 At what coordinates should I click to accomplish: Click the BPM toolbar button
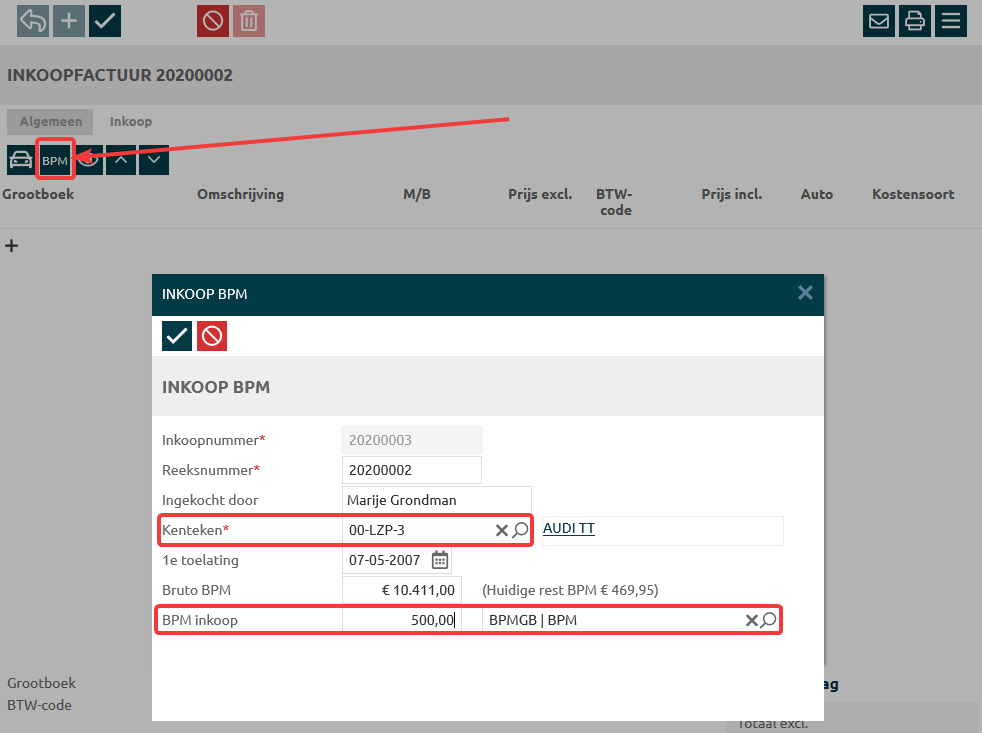pyautogui.click(x=55, y=160)
